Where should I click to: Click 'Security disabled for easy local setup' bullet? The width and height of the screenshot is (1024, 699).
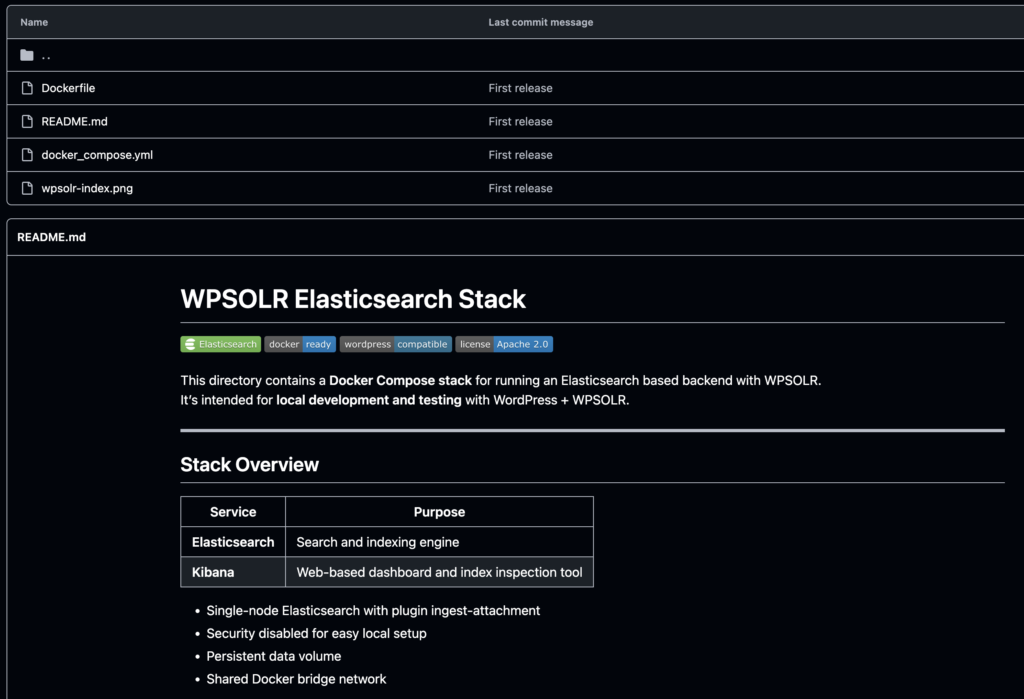tap(316, 634)
